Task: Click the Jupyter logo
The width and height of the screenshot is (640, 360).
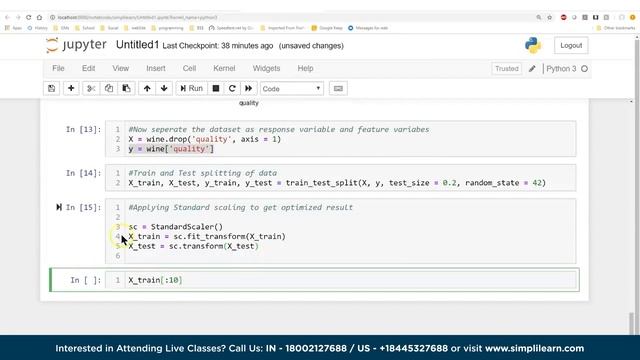Action: pyautogui.click(x=76, y=44)
